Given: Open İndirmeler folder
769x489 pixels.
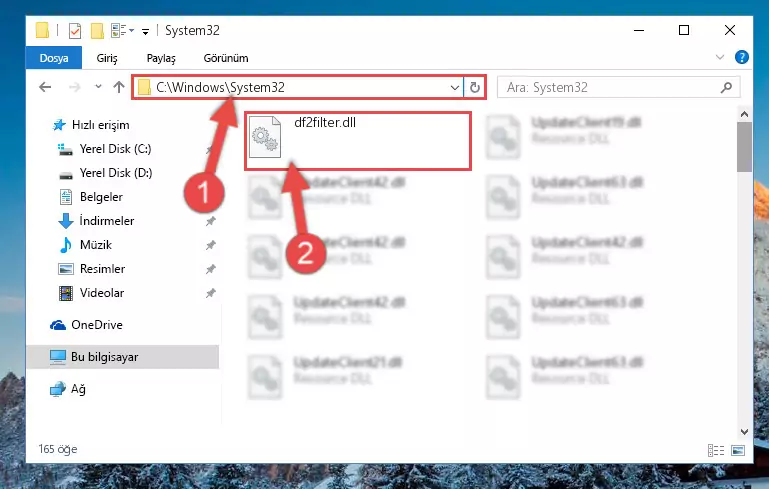Looking at the screenshot, I should pos(106,221).
